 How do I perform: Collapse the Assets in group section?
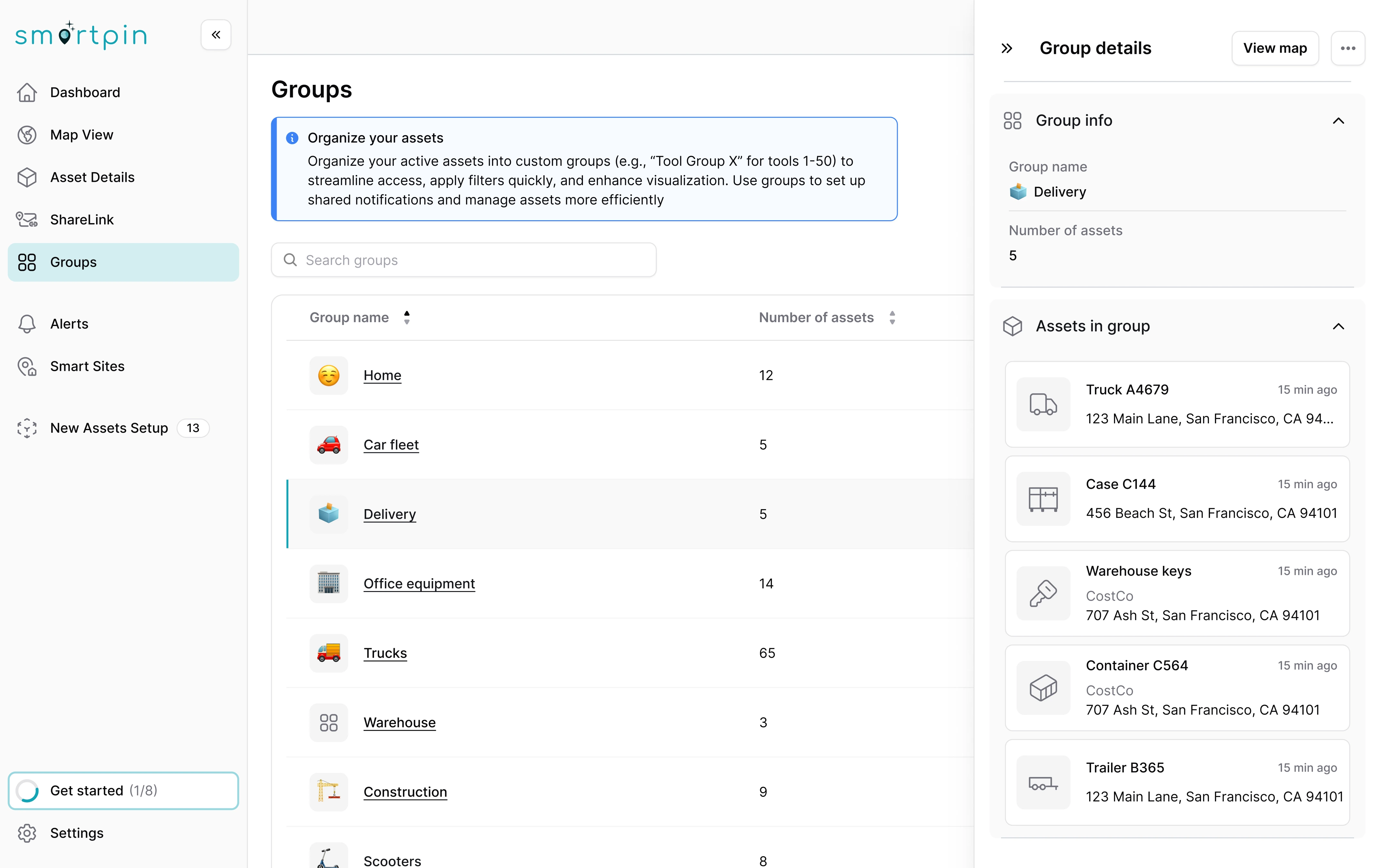1338,326
